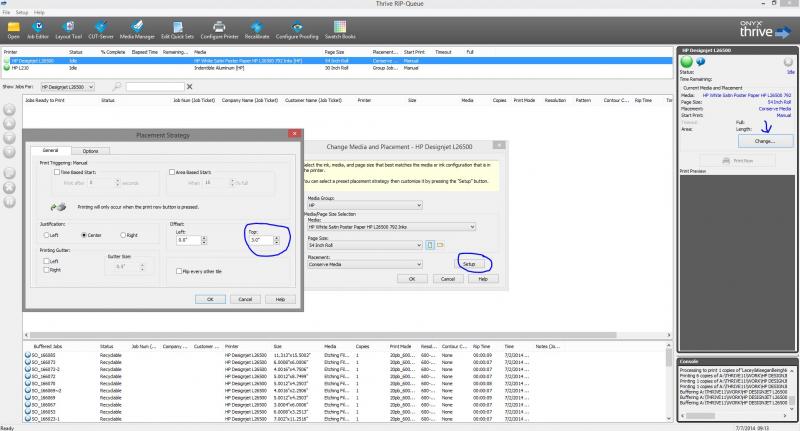The image size is (800, 431).
Task: Click the Top offset input field
Action: (261, 240)
